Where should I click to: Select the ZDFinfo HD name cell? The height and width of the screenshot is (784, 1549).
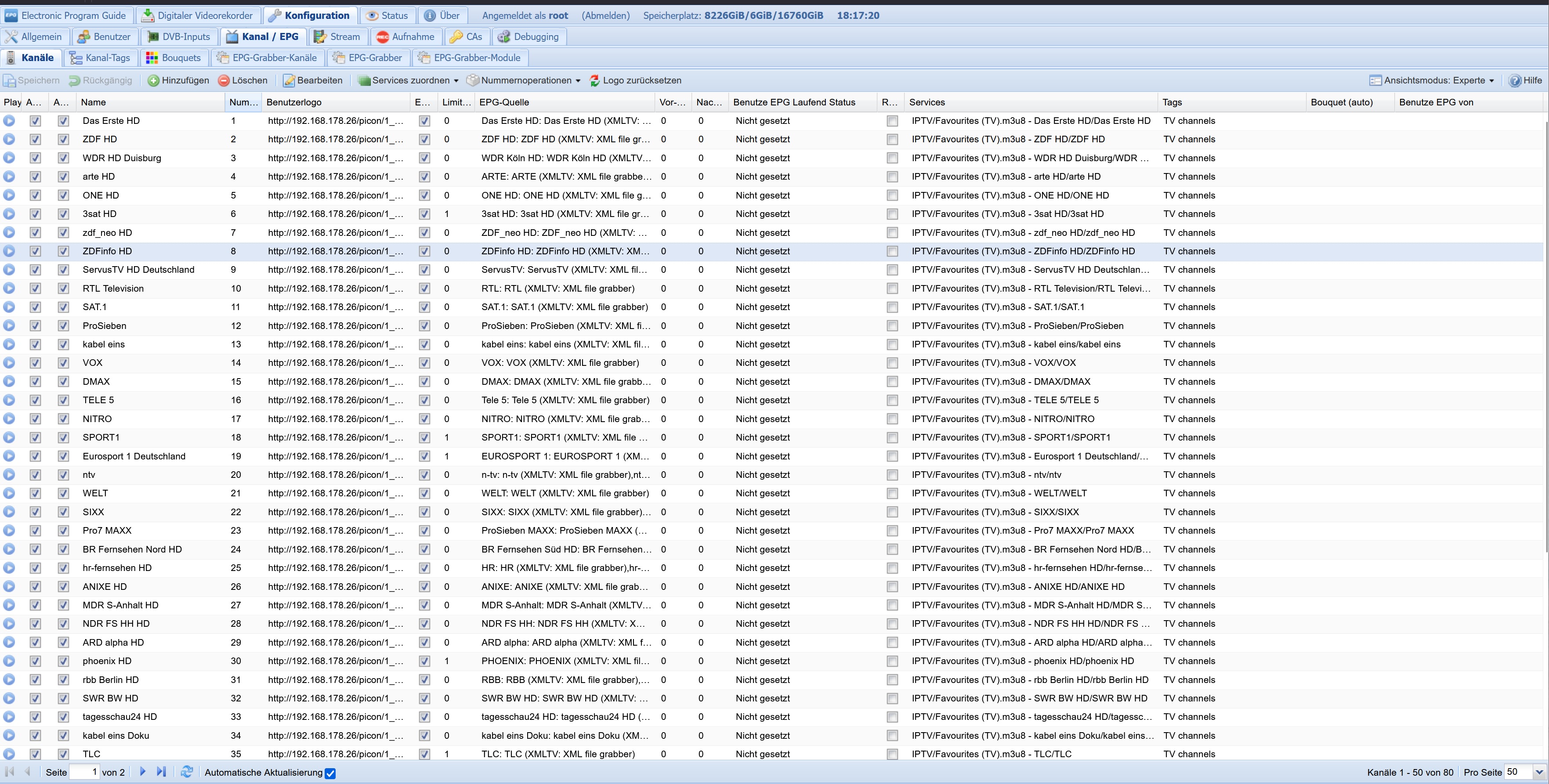(x=151, y=251)
